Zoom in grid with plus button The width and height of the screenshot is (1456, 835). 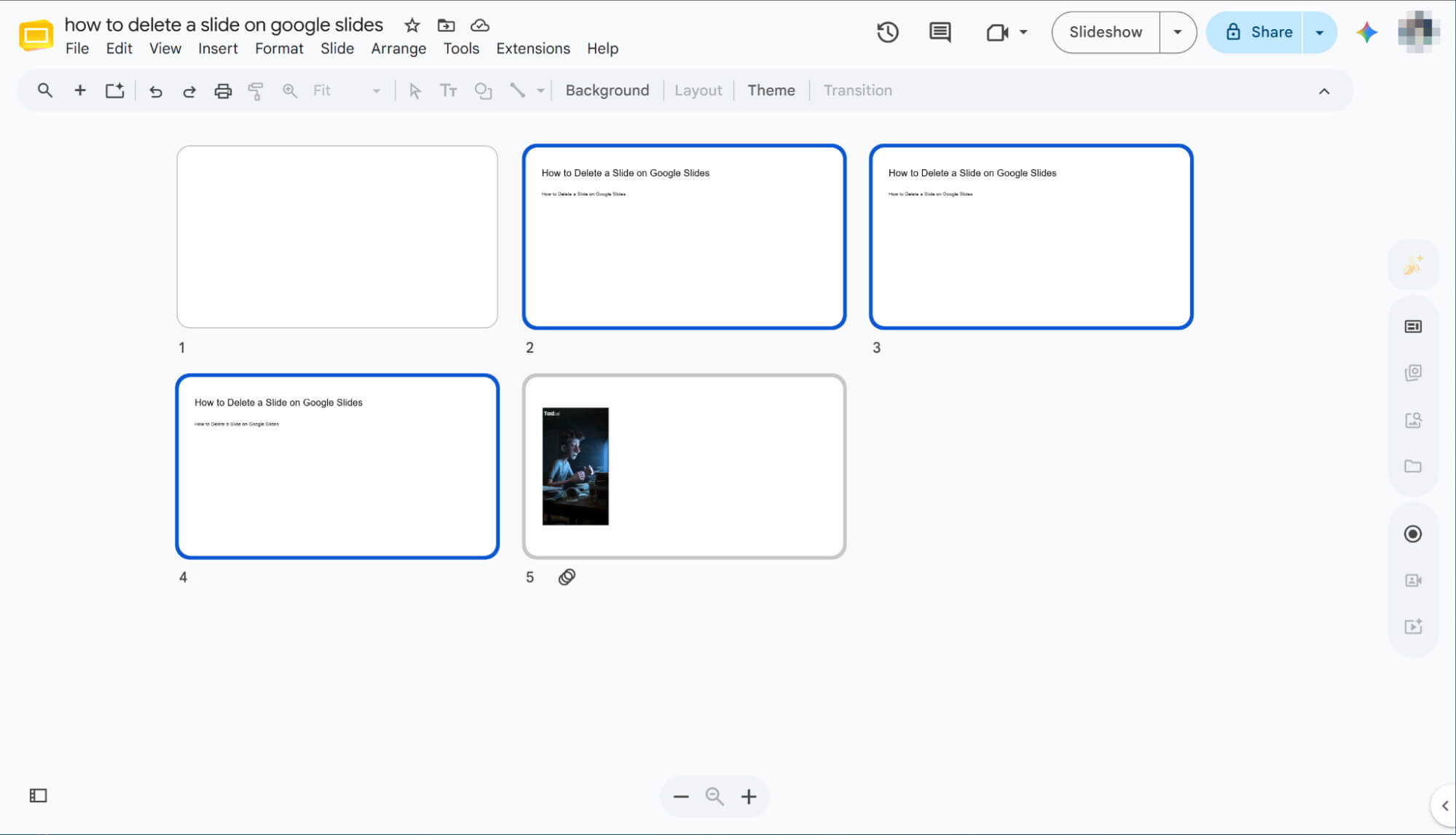(748, 796)
